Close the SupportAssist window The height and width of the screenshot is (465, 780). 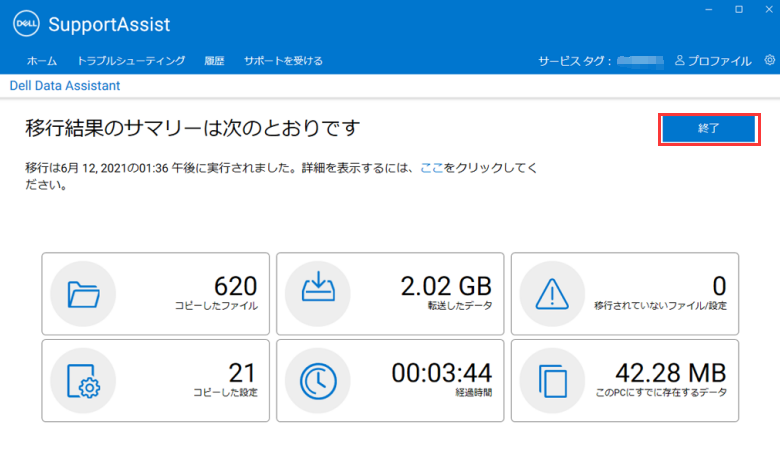click(x=769, y=9)
